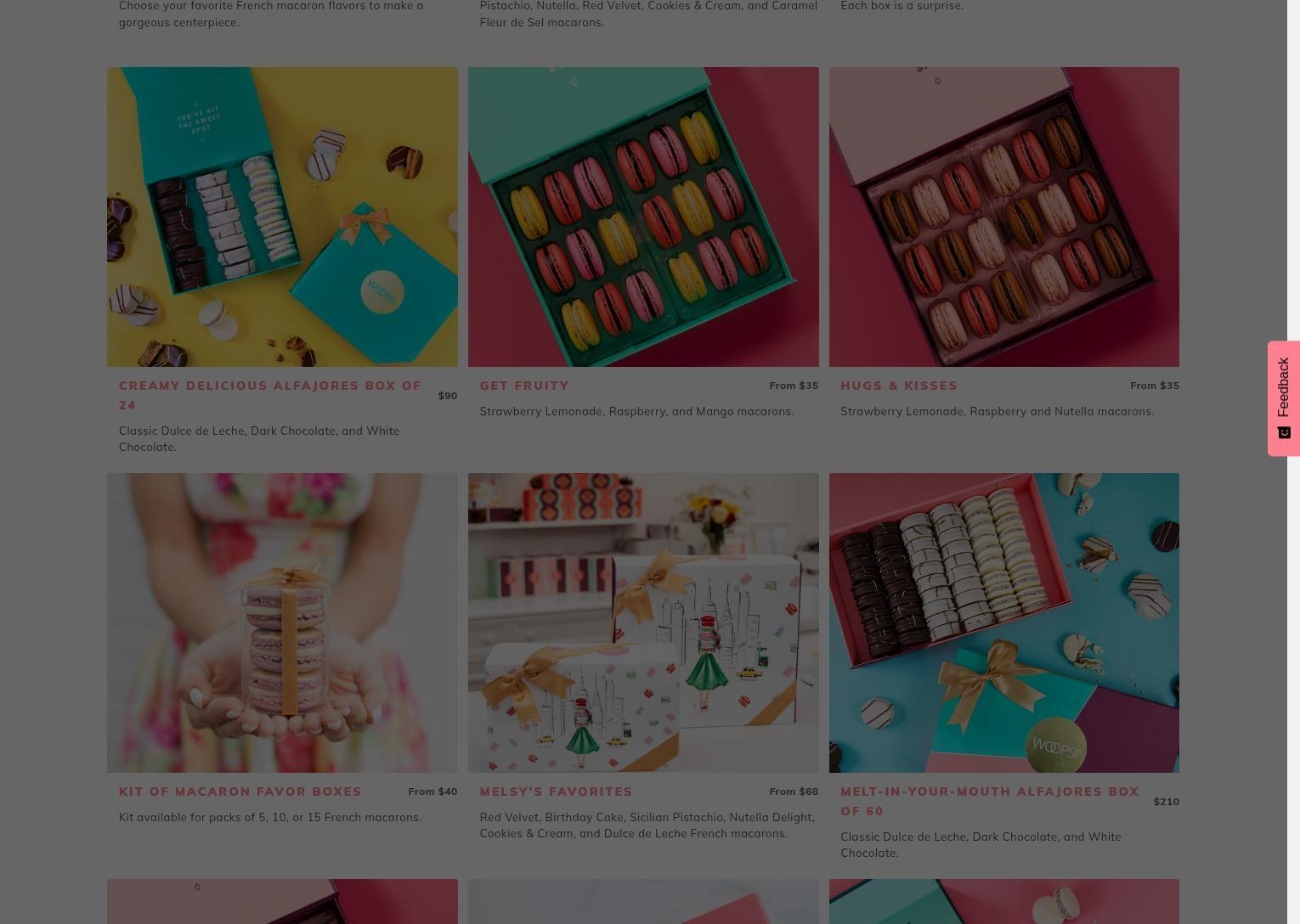1300x924 pixels.
Task: Open Creamy Delicious Alfajores Box of 24
Action: 270,395
